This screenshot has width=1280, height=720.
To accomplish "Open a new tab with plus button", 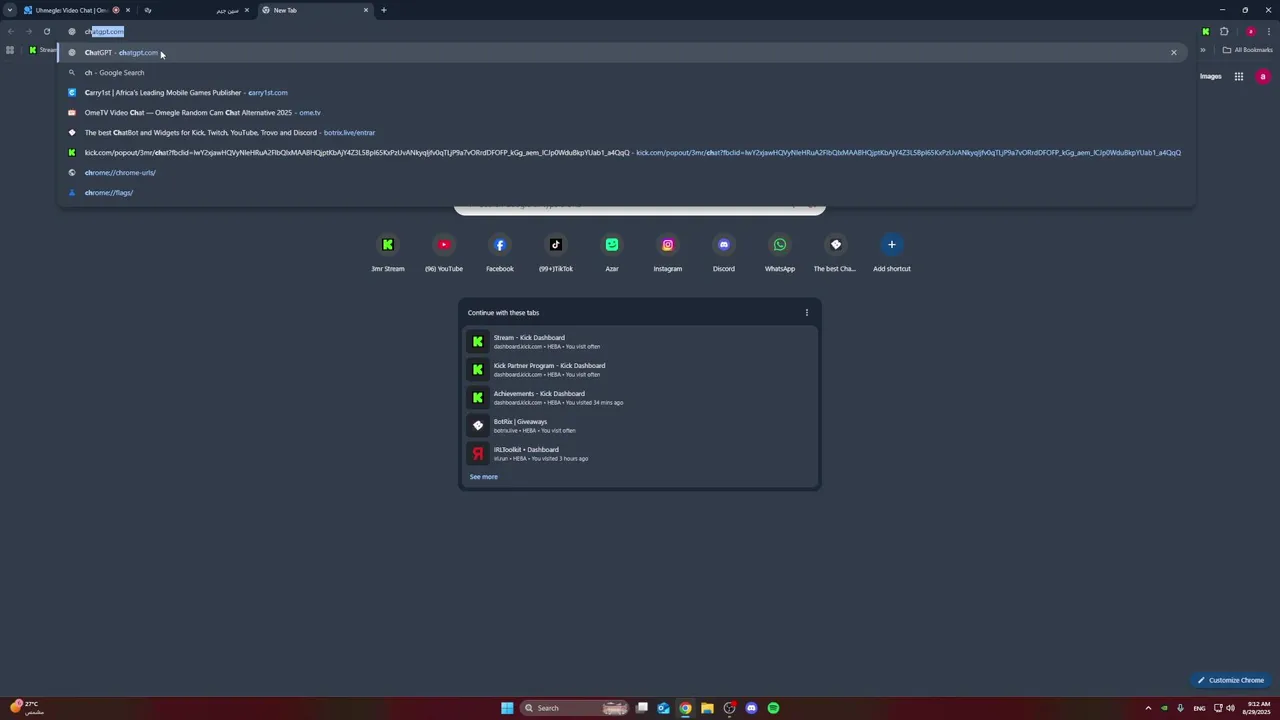I will click(384, 10).
